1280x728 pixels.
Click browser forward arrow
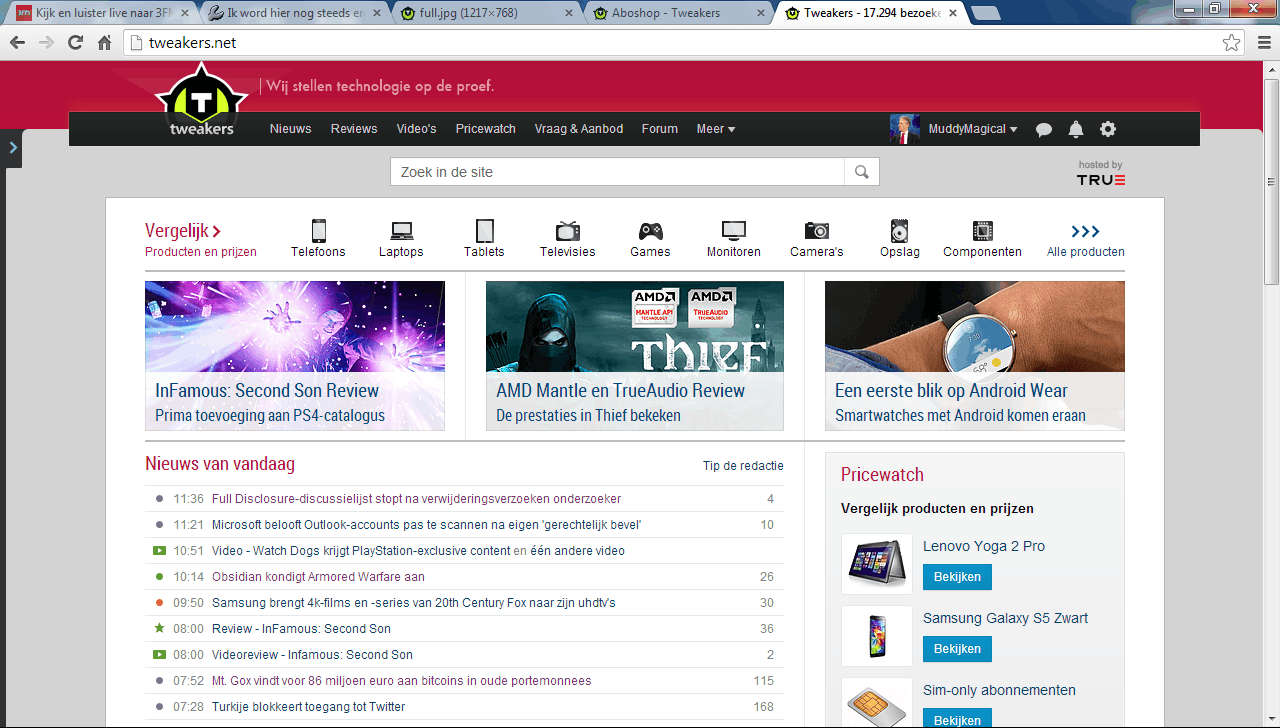[46, 43]
